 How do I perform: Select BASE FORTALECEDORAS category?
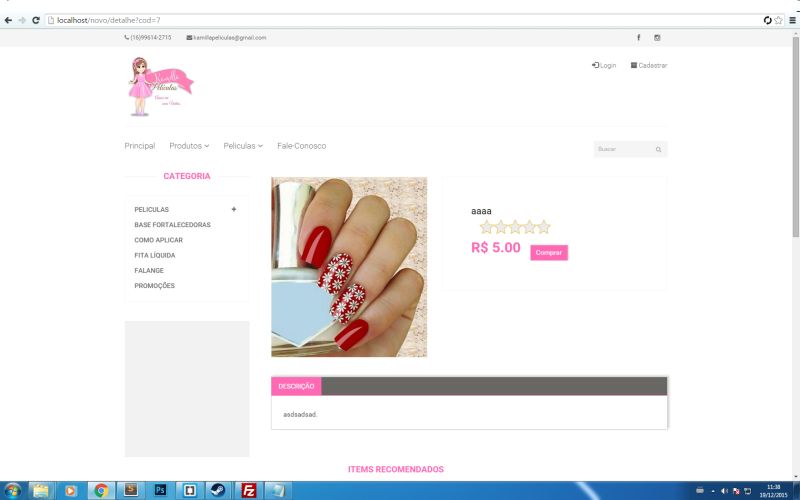(172, 225)
